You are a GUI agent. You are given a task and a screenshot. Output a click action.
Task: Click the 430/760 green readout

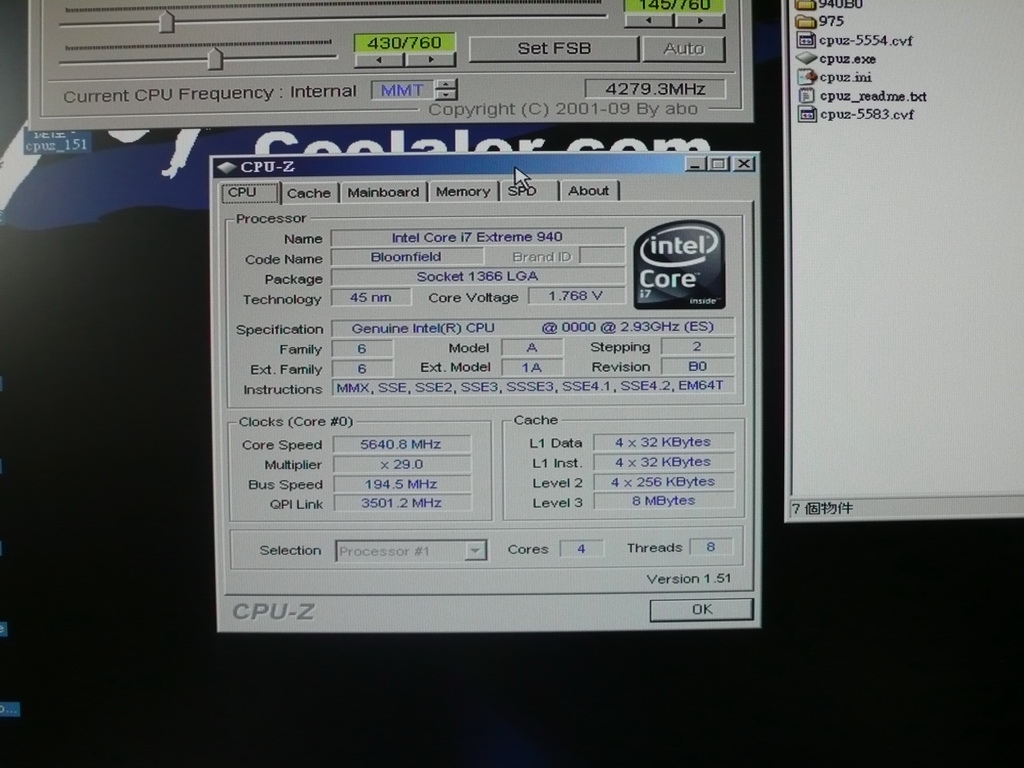404,43
